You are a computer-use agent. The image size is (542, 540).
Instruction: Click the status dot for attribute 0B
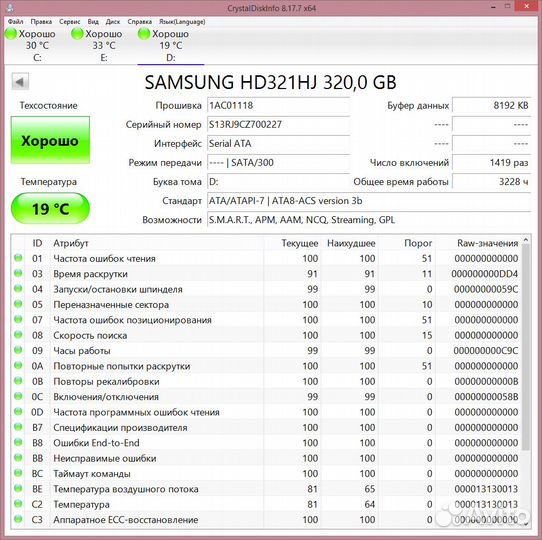(x=18, y=381)
